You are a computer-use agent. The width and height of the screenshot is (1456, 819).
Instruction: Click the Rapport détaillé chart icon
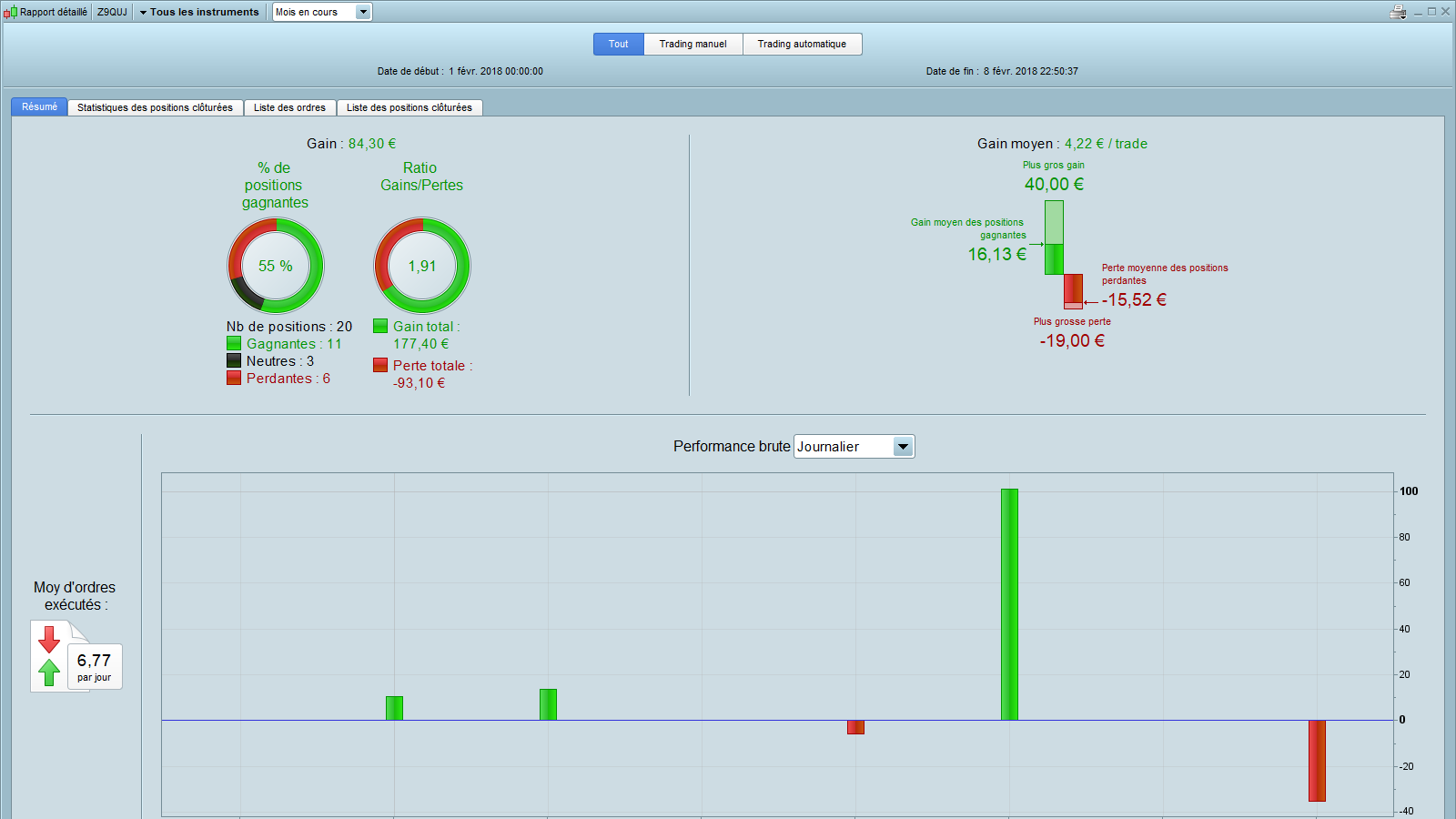pyautogui.click(x=11, y=12)
